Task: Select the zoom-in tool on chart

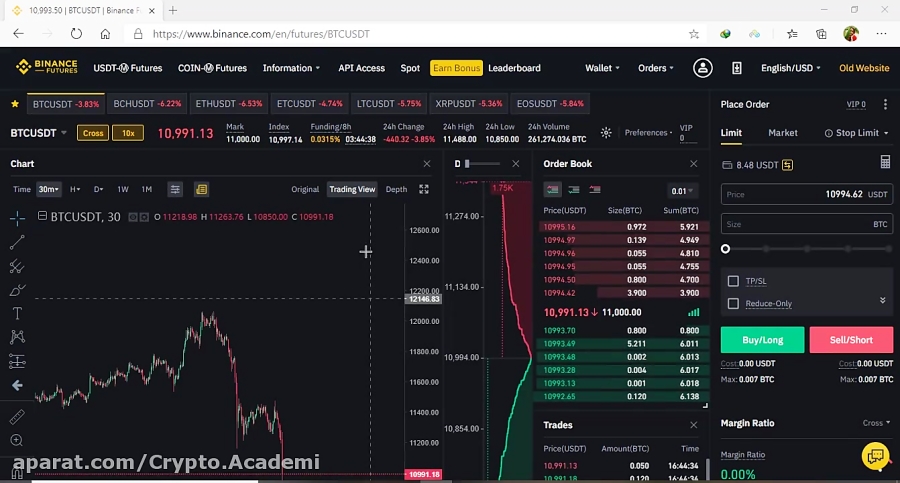Action: [x=17, y=441]
